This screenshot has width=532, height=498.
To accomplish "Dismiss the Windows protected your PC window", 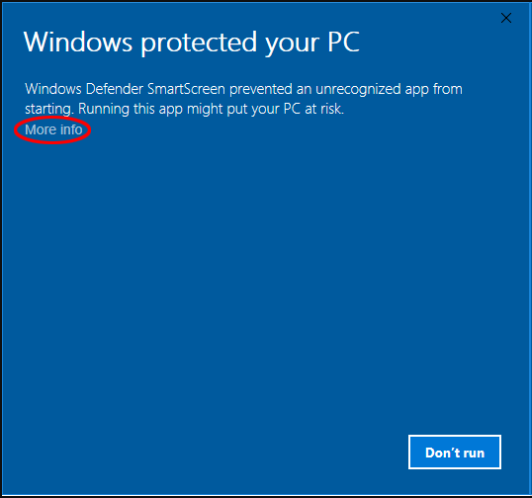I will 506,18.
